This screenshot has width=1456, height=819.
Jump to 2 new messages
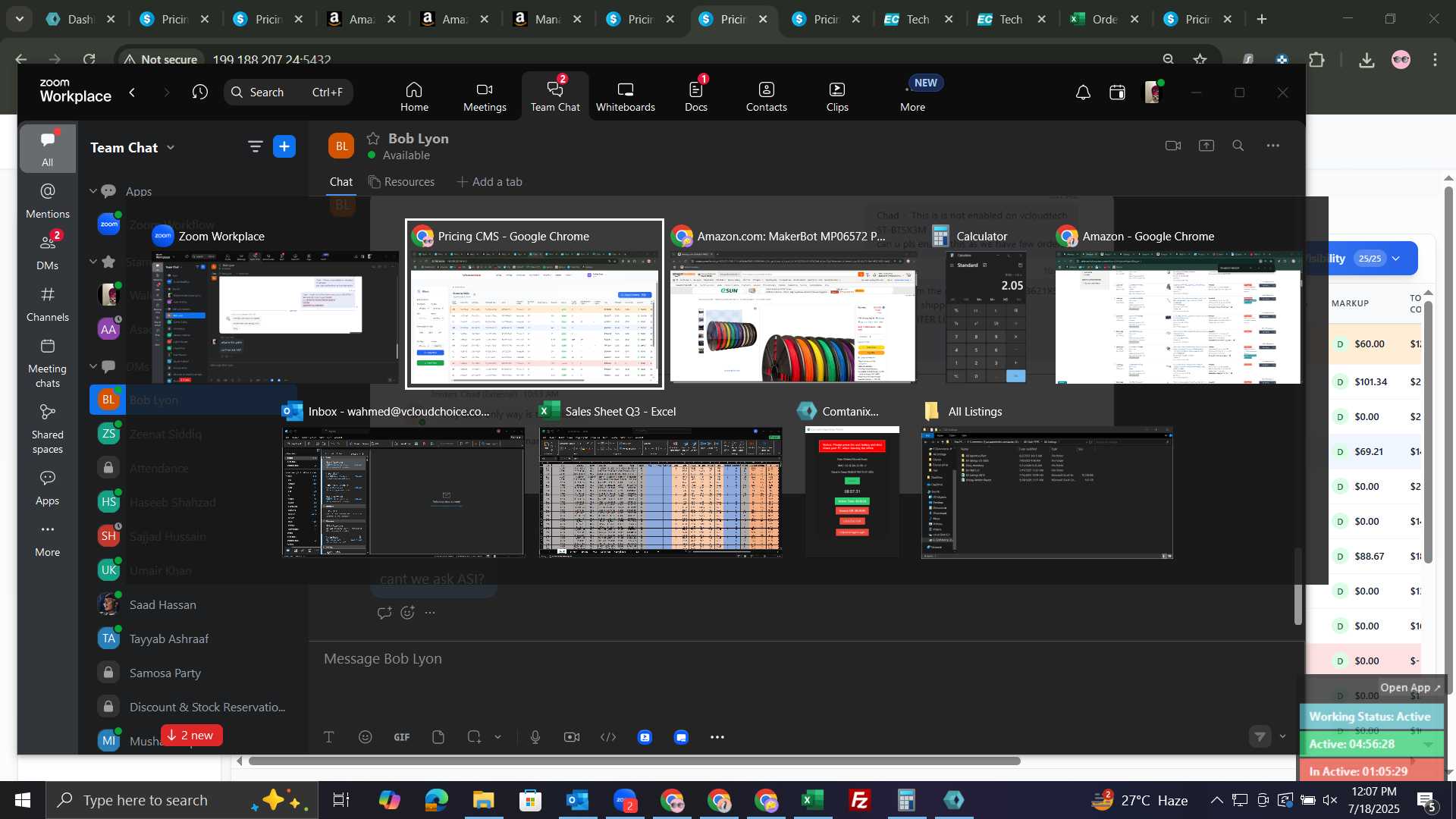tap(191, 736)
